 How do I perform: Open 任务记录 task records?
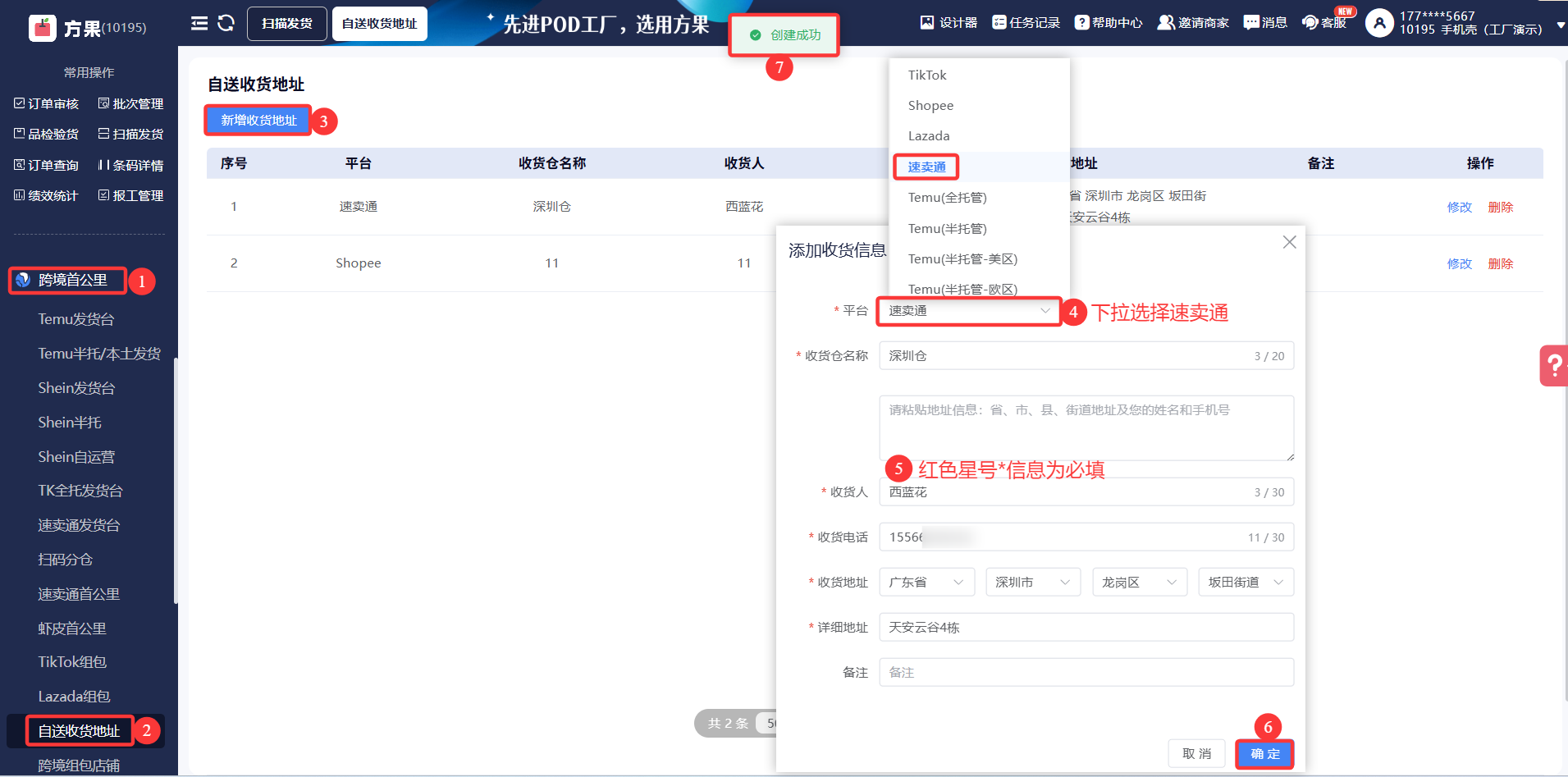1026,23
